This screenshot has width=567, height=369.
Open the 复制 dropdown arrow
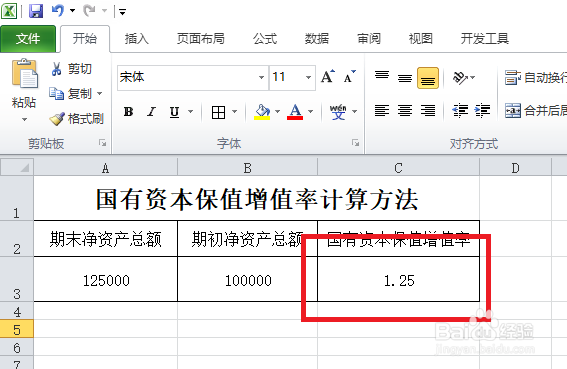[x=99, y=94]
